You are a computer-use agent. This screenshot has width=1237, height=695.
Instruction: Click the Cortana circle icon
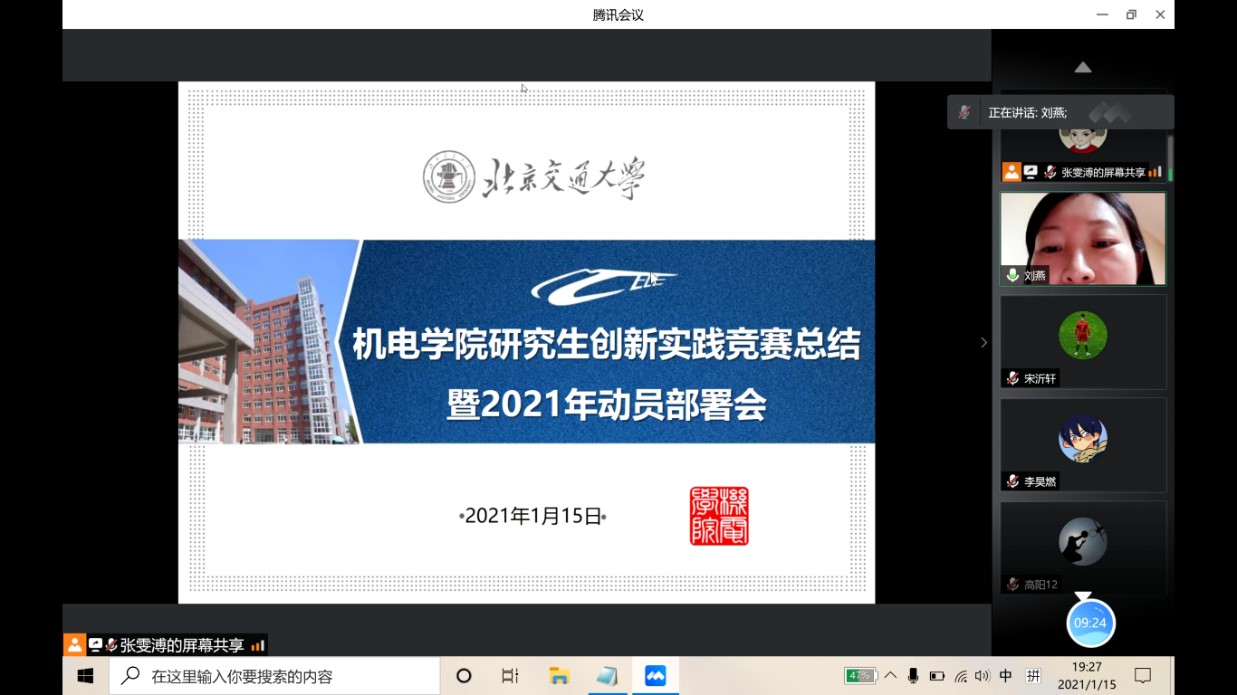click(463, 676)
